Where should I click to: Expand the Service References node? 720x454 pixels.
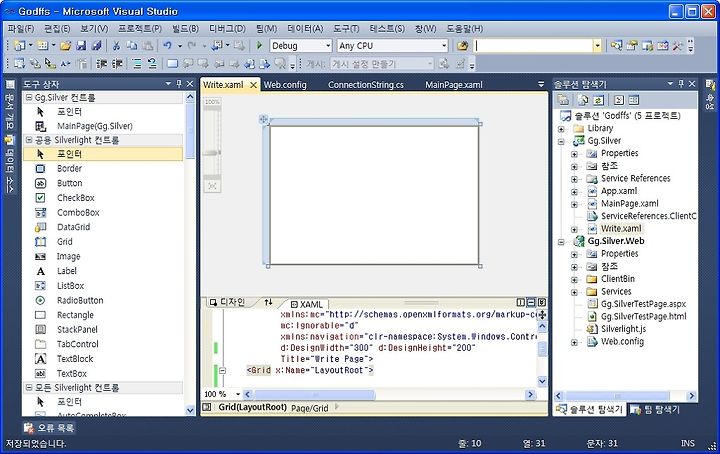[x=574, y=179]
